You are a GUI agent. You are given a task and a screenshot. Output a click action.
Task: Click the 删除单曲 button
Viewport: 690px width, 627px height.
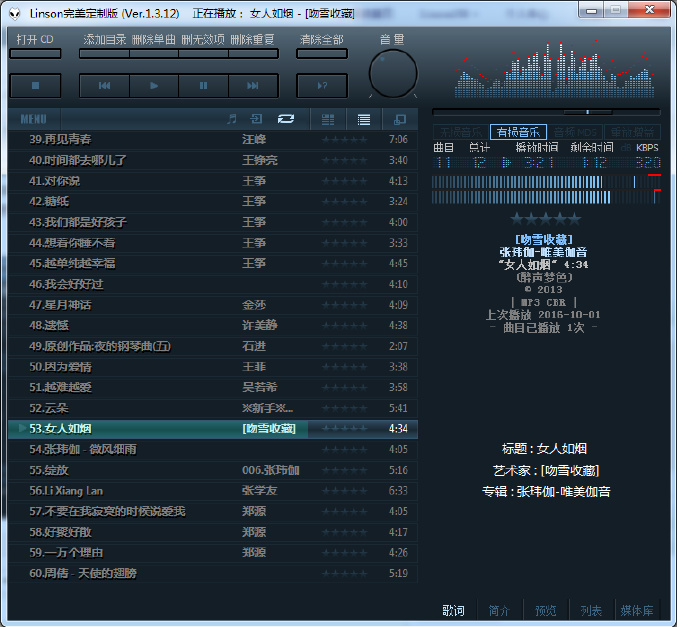click(154, 54)
